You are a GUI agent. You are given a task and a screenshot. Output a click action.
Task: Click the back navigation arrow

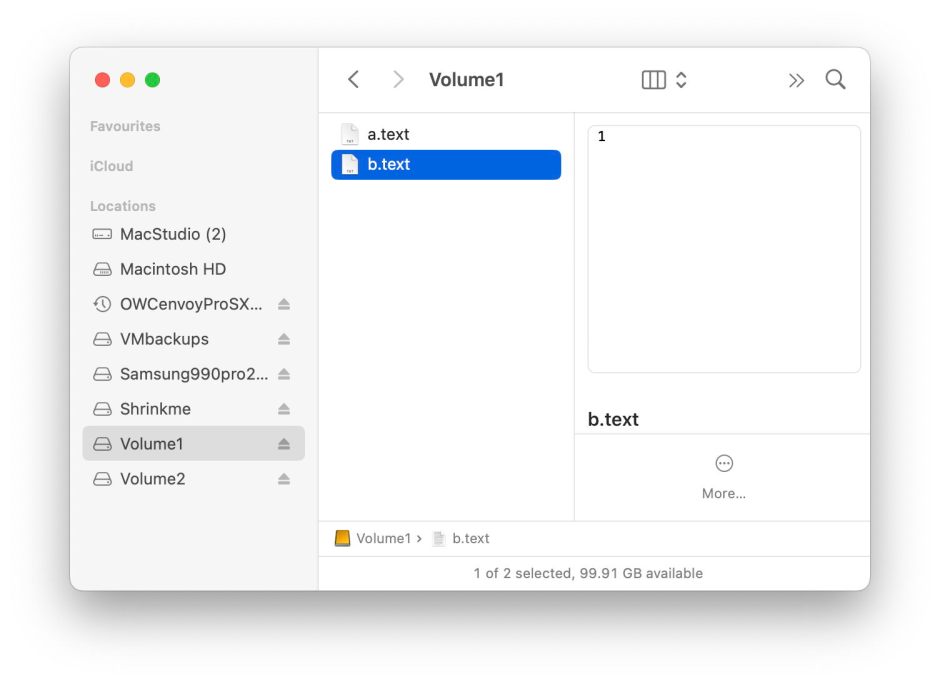353,80
